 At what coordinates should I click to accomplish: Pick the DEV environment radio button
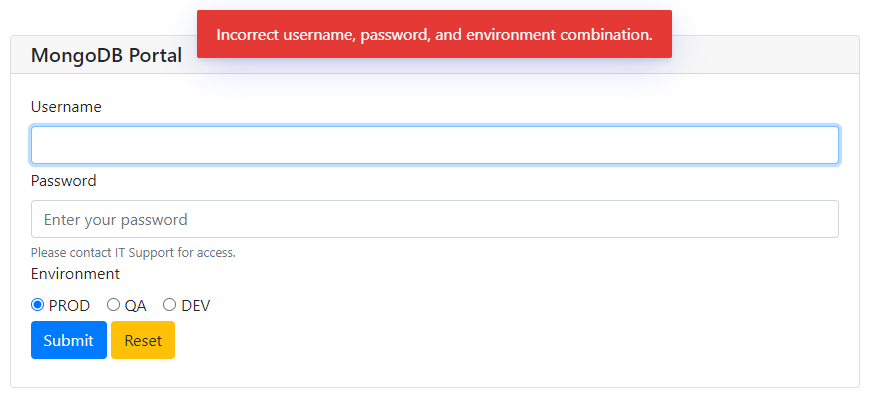[x=169, y=305]
